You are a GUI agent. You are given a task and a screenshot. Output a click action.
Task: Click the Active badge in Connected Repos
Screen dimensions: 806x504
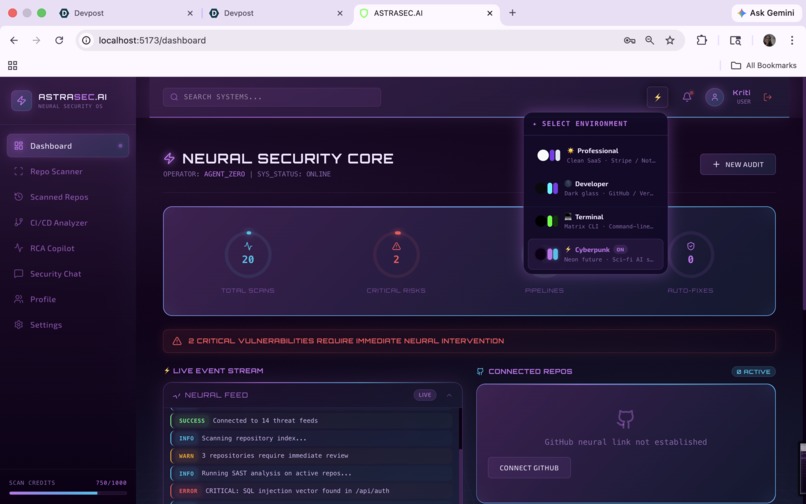pyautogui.click(x=754, y=371)
